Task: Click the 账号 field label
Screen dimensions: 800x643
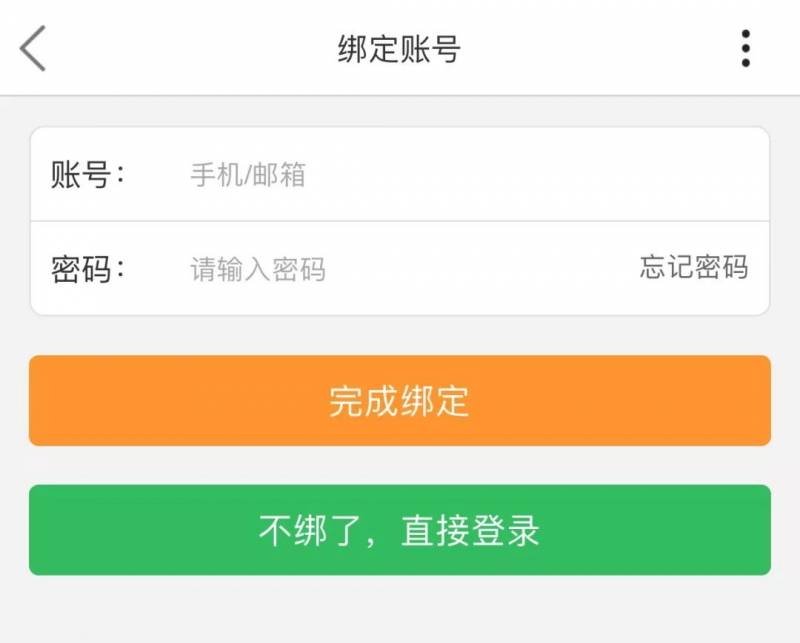Action: [88, 175]
